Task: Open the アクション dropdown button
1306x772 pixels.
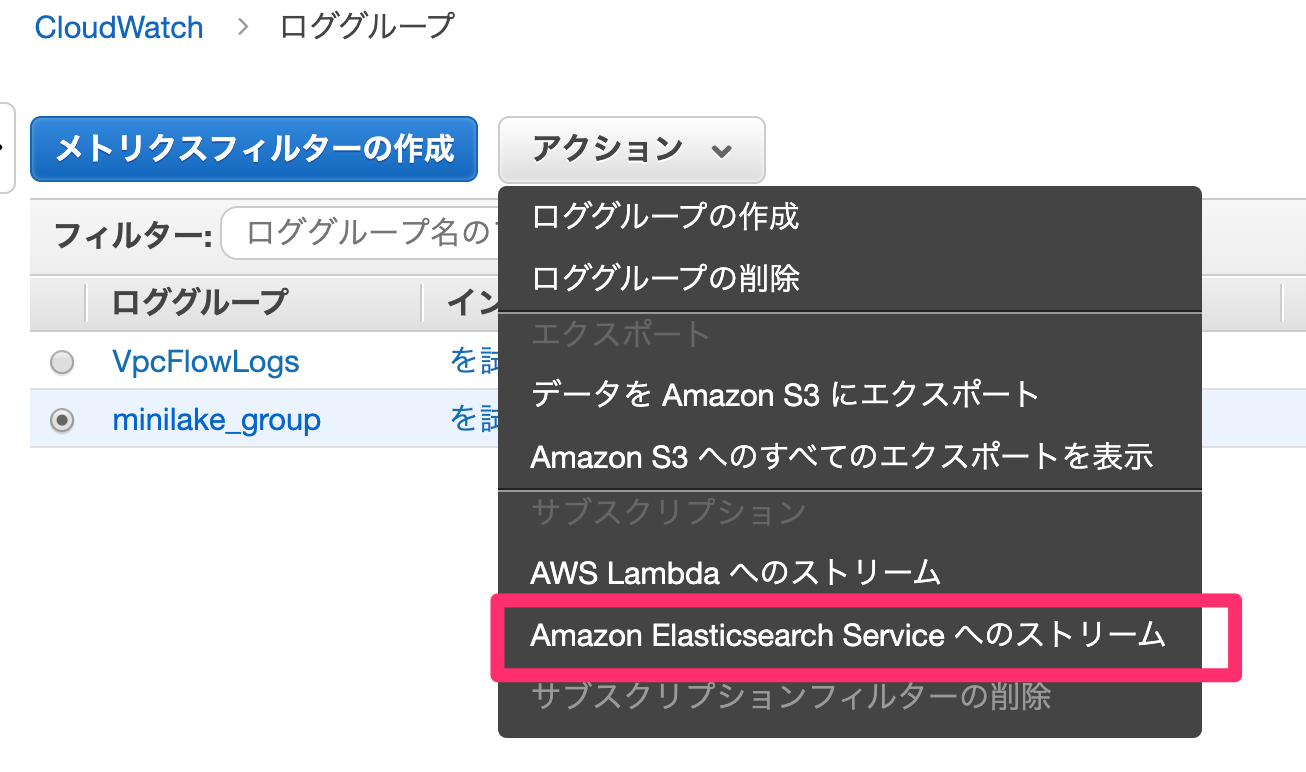Action: tap(632, 150)
